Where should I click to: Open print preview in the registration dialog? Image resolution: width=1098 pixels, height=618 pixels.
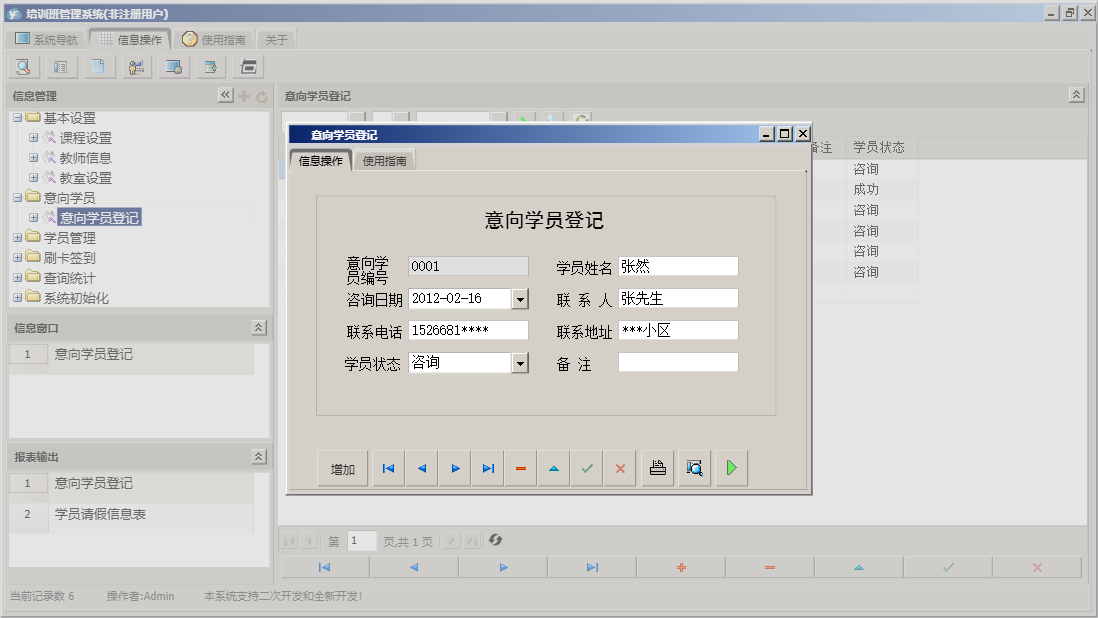tap(694, 467)
